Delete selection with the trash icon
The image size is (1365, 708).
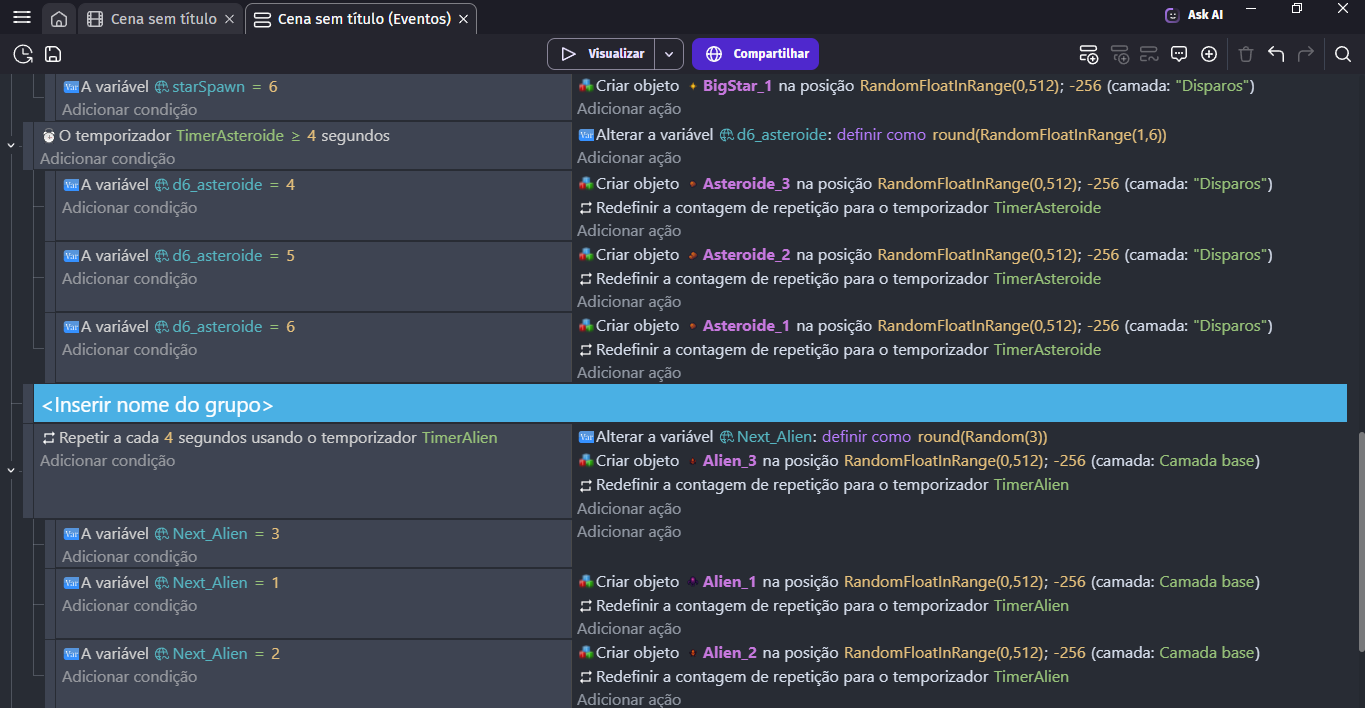tap(1246, 54)
